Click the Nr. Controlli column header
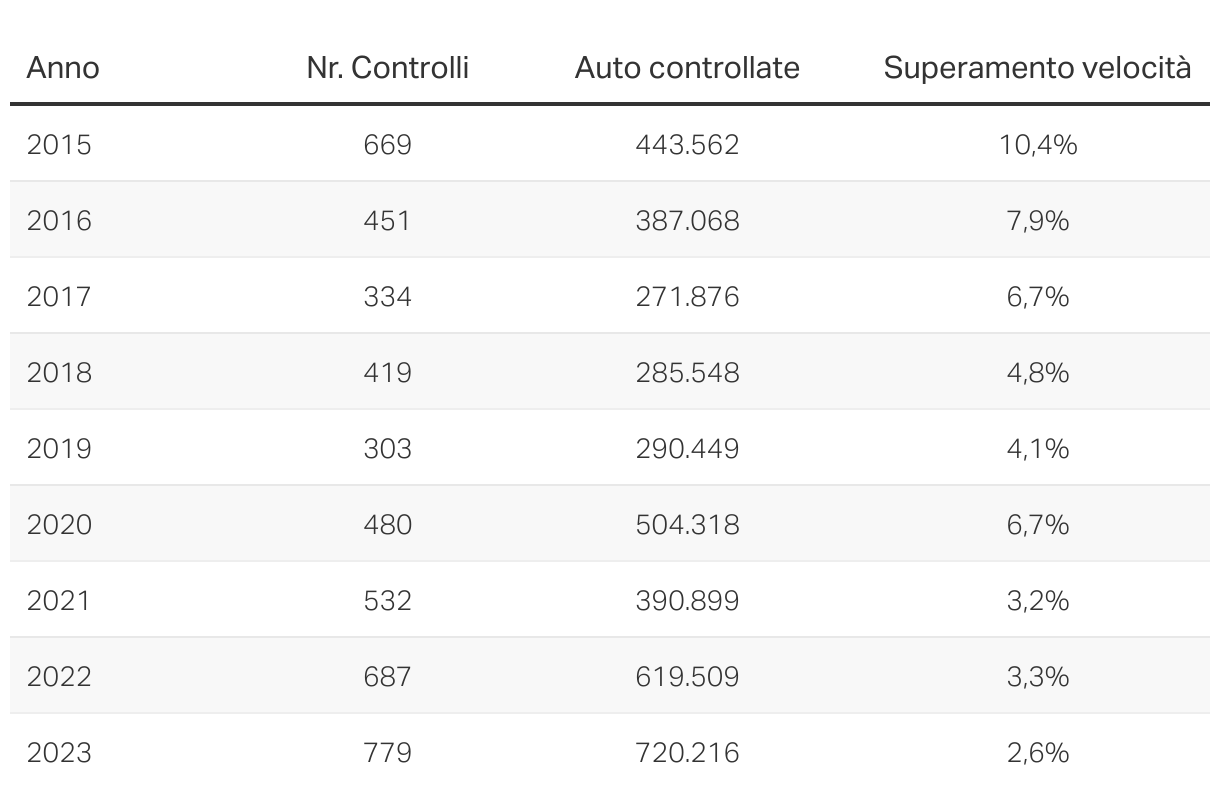The width and height of the screenshot is (1220, 798). [x=387, y=68]
